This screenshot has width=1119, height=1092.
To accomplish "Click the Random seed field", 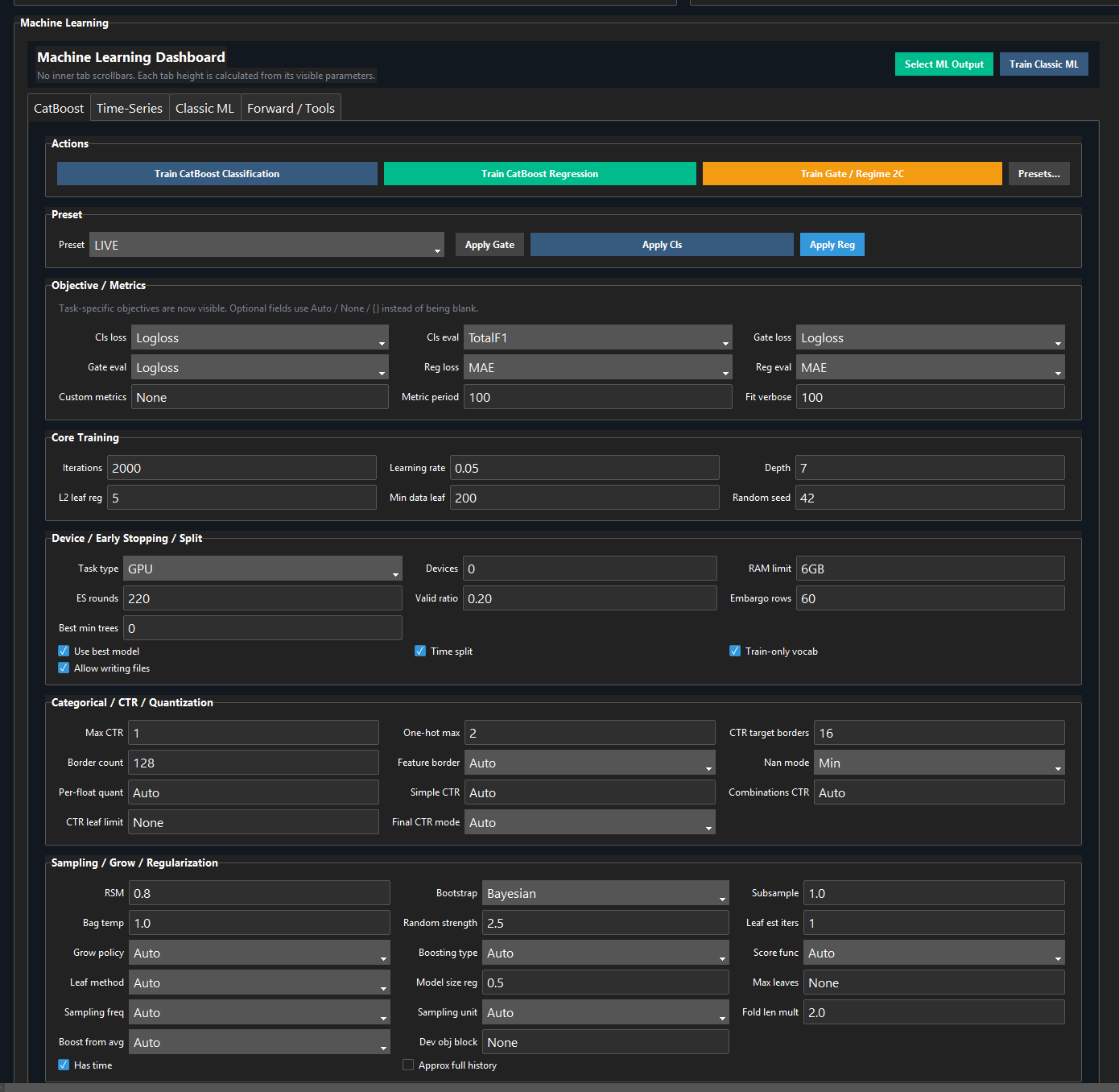I will click(930, 498).
